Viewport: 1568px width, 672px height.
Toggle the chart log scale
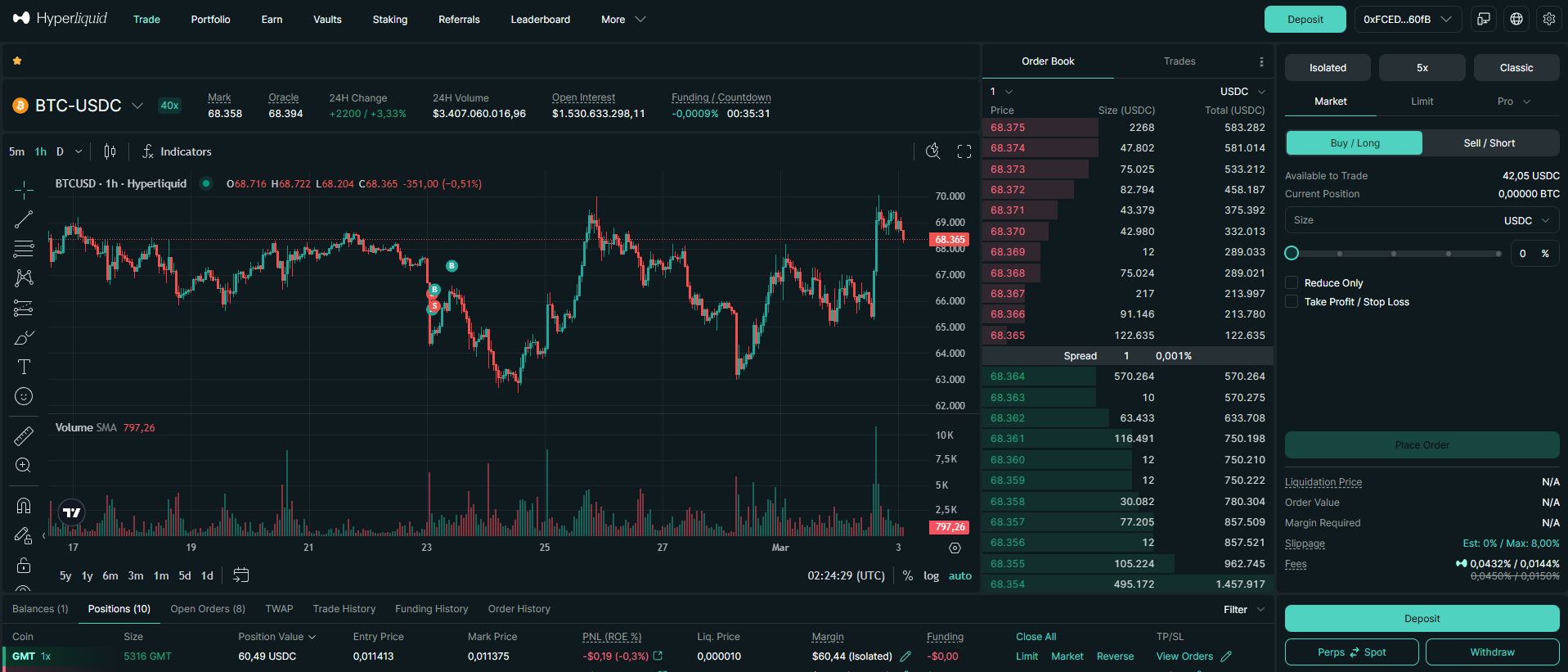click(x=931, y=575)
